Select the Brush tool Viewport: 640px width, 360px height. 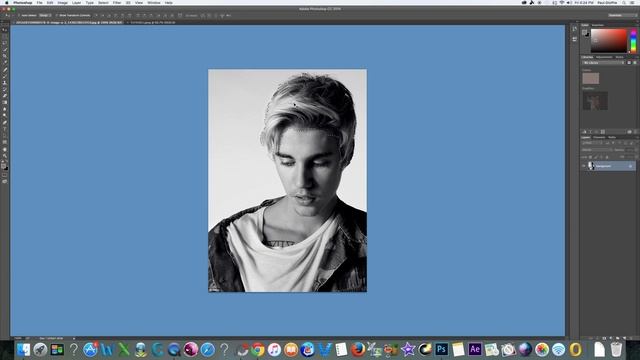tap(5, 76)
